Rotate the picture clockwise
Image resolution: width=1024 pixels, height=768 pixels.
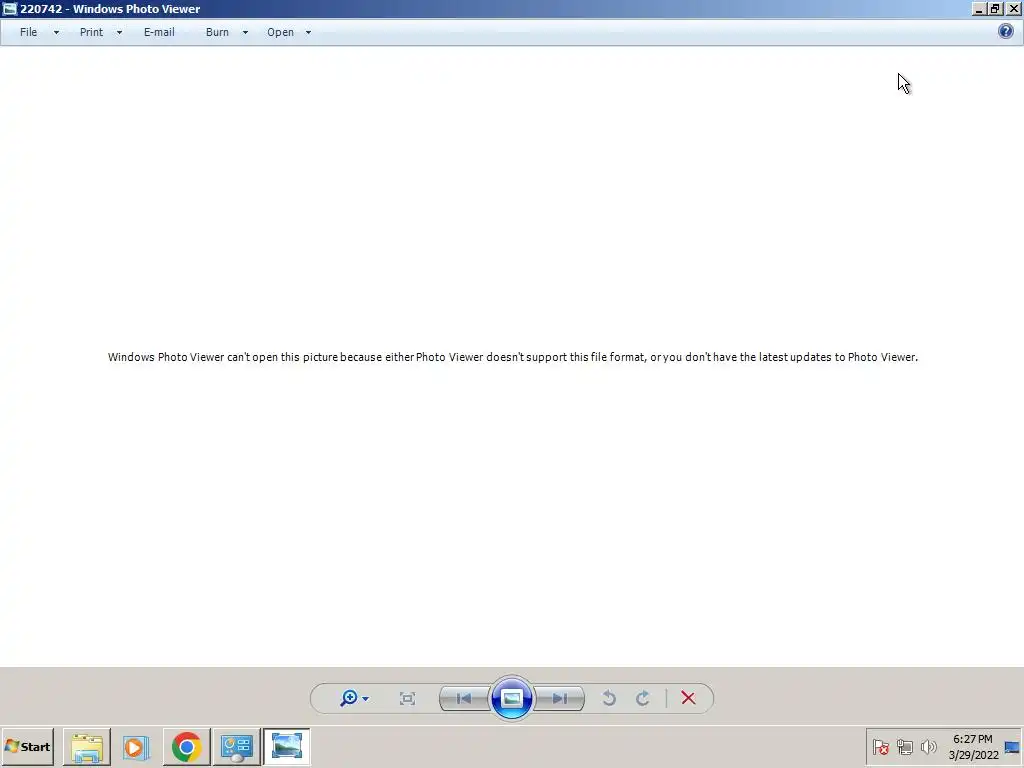point(643,699)
